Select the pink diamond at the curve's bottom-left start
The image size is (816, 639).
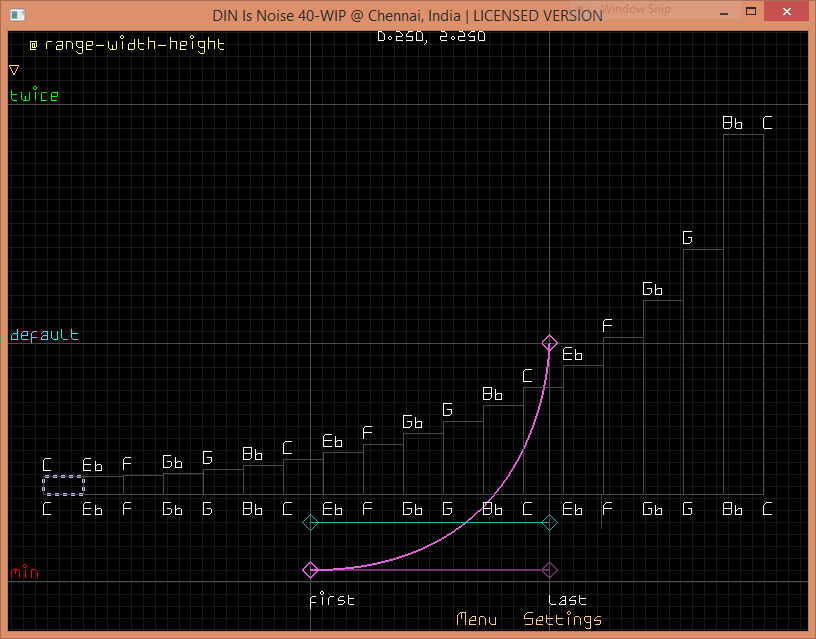click(x=310, y=570)
